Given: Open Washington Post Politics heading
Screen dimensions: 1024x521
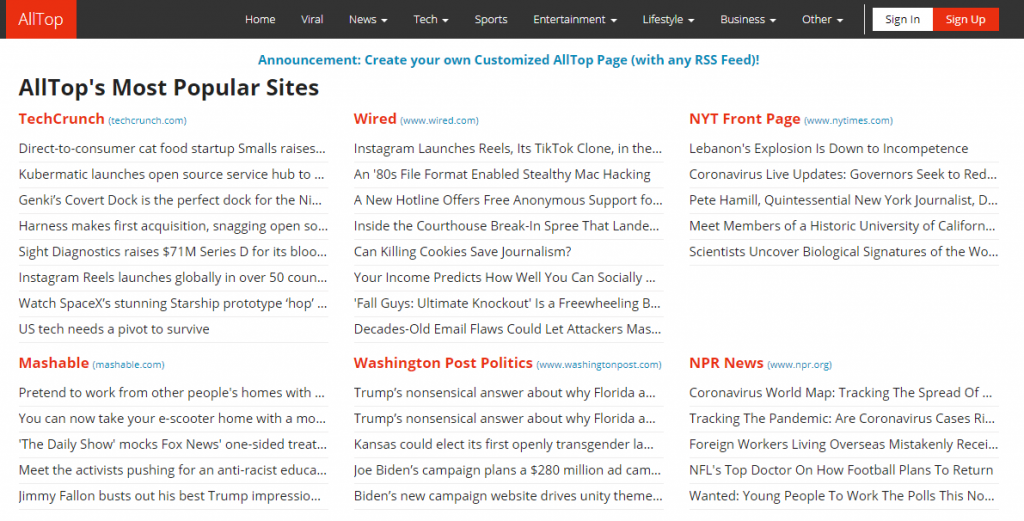Looking at the screenshot, I should click(443, 363).
